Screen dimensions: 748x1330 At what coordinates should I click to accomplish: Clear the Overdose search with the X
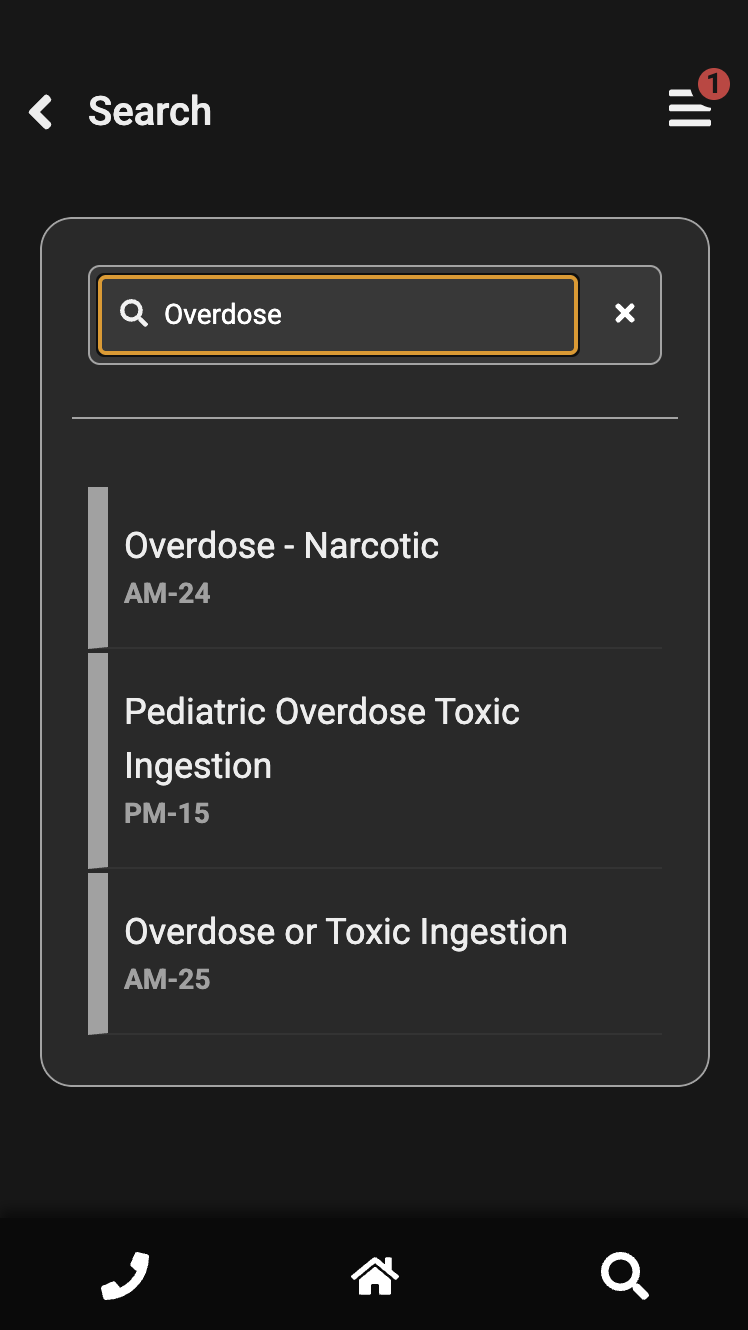click(x=625, y=314)
